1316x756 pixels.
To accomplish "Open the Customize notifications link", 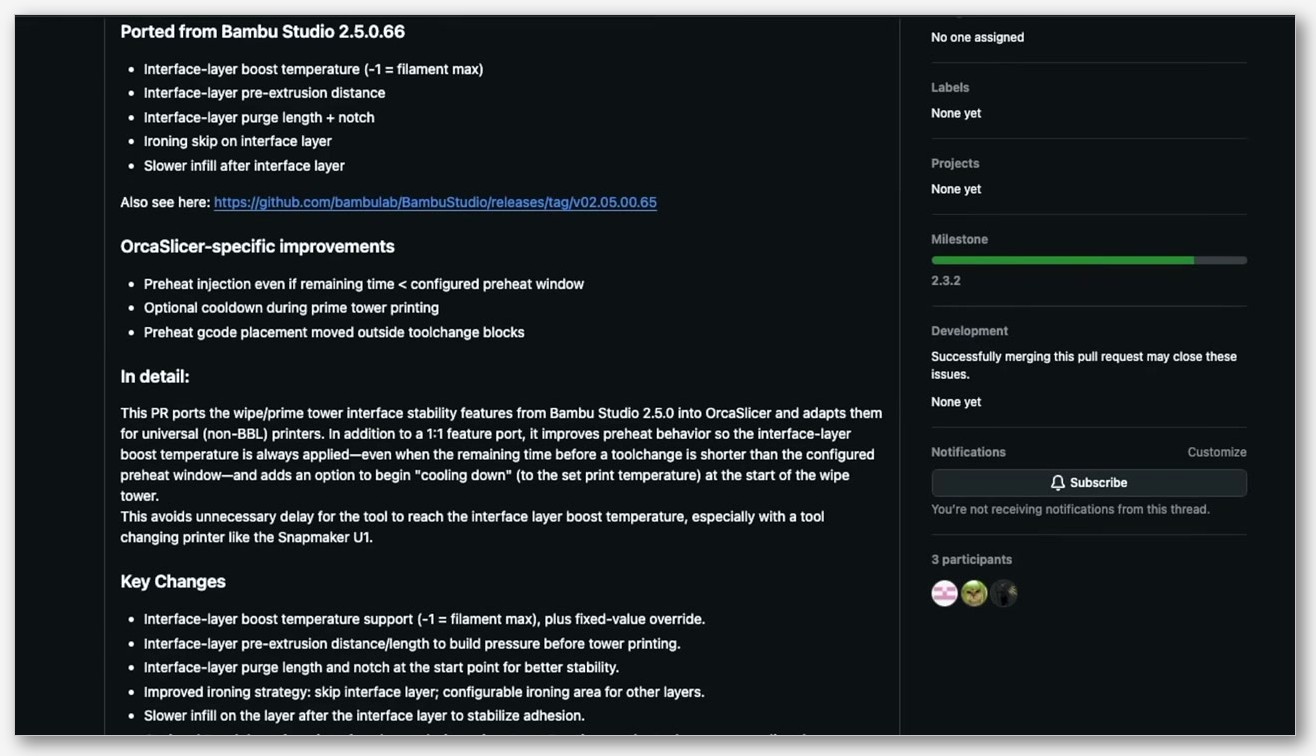I will (1217, 452).
